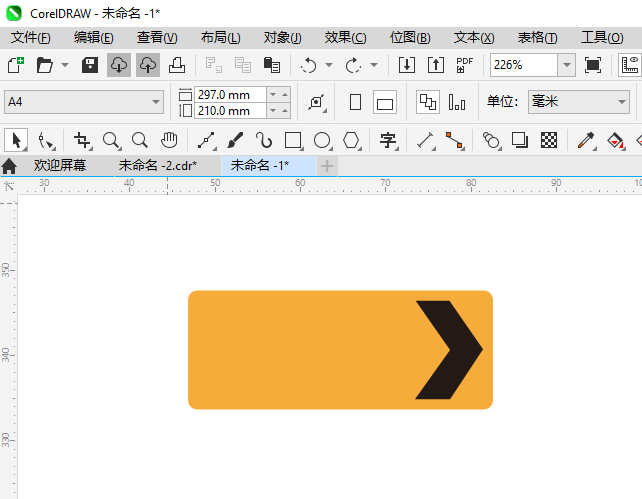Open the zoom level dropdown arrow
This screenshot has width=642, height=499.
(x=567, y=65)
